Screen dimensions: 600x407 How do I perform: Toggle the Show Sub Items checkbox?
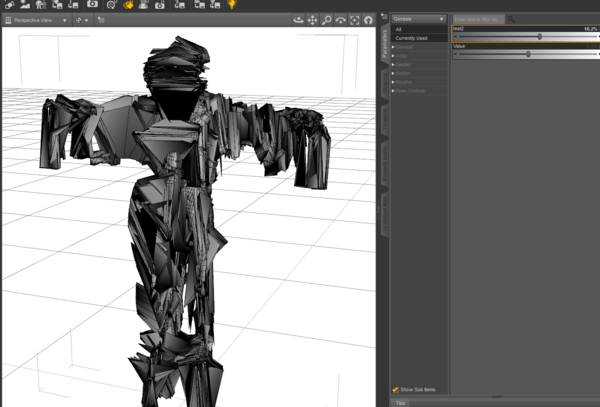pos(396,389)
